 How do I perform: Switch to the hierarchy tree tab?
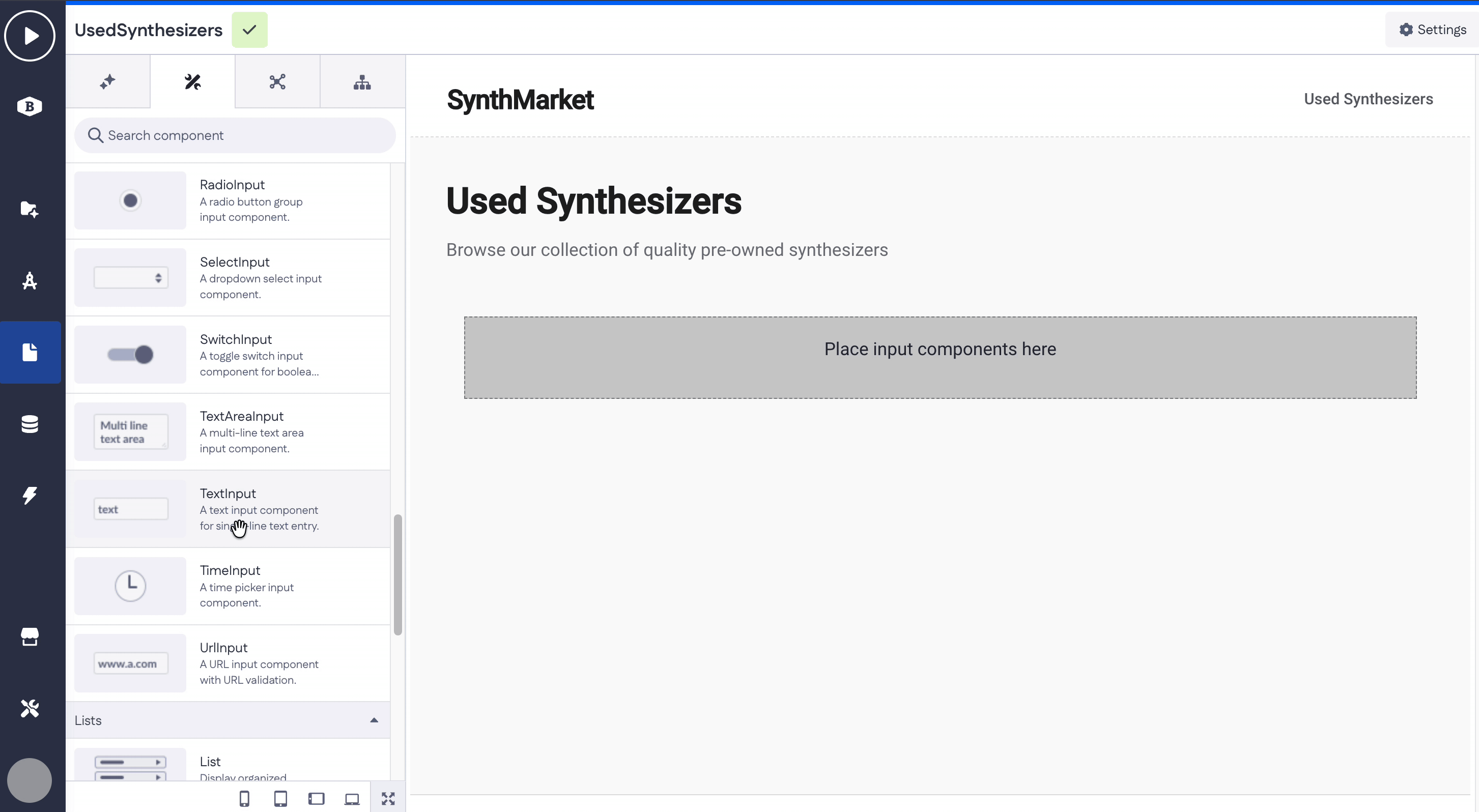[x=362, y=82]
